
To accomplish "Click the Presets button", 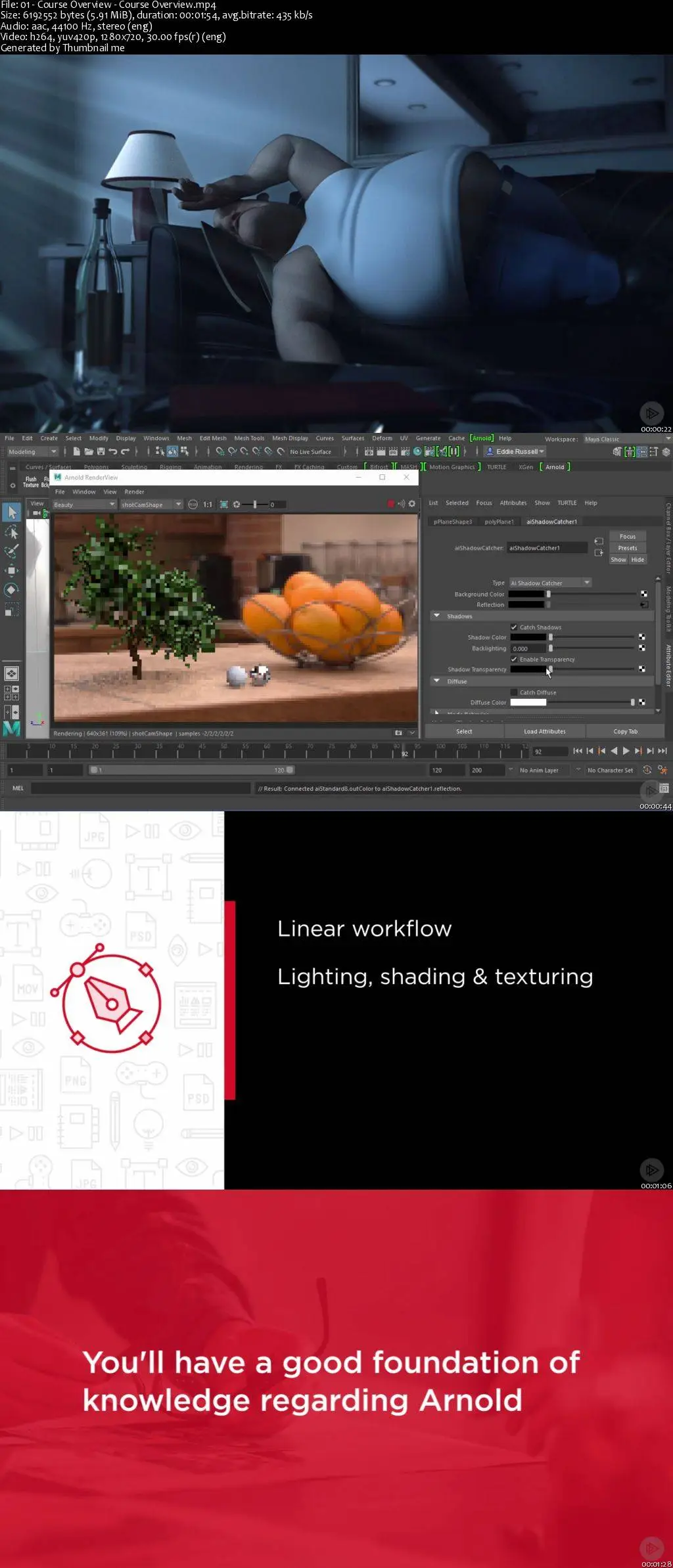I will click(x=628, y=548).
